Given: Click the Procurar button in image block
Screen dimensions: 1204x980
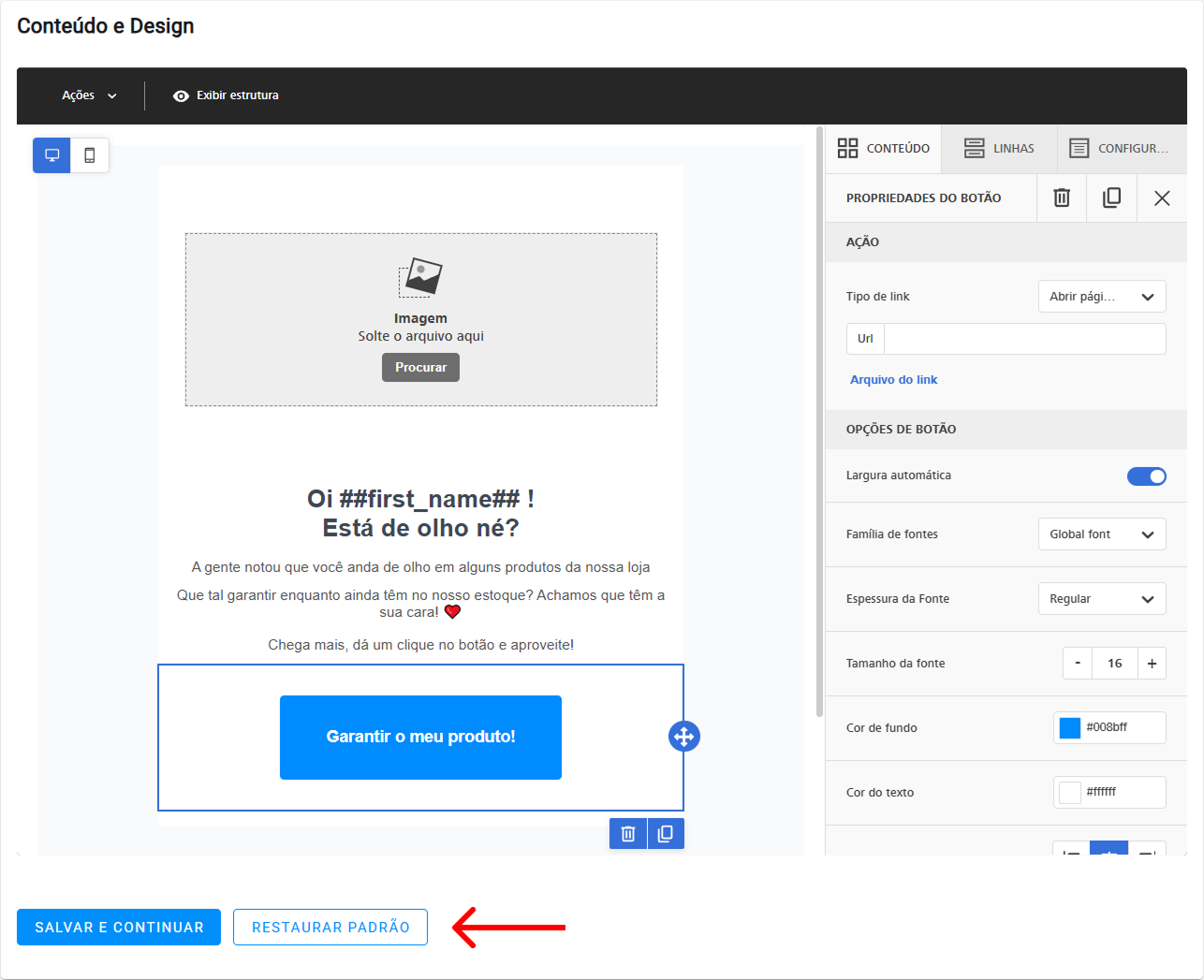Looking at the screenshot, I should click(420, 368).
